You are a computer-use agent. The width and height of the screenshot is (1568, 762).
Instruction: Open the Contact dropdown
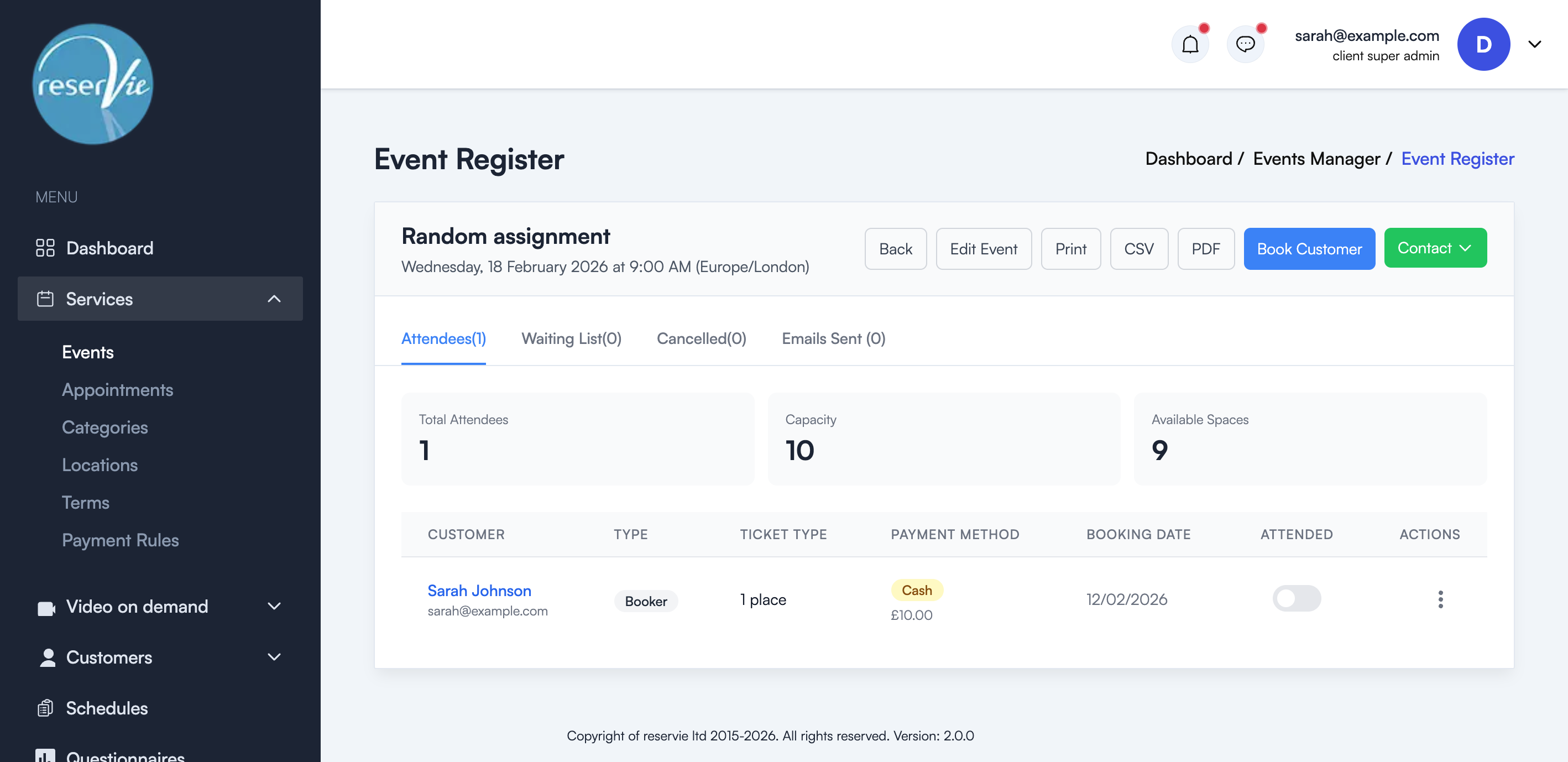click(x=1435, y=248)
